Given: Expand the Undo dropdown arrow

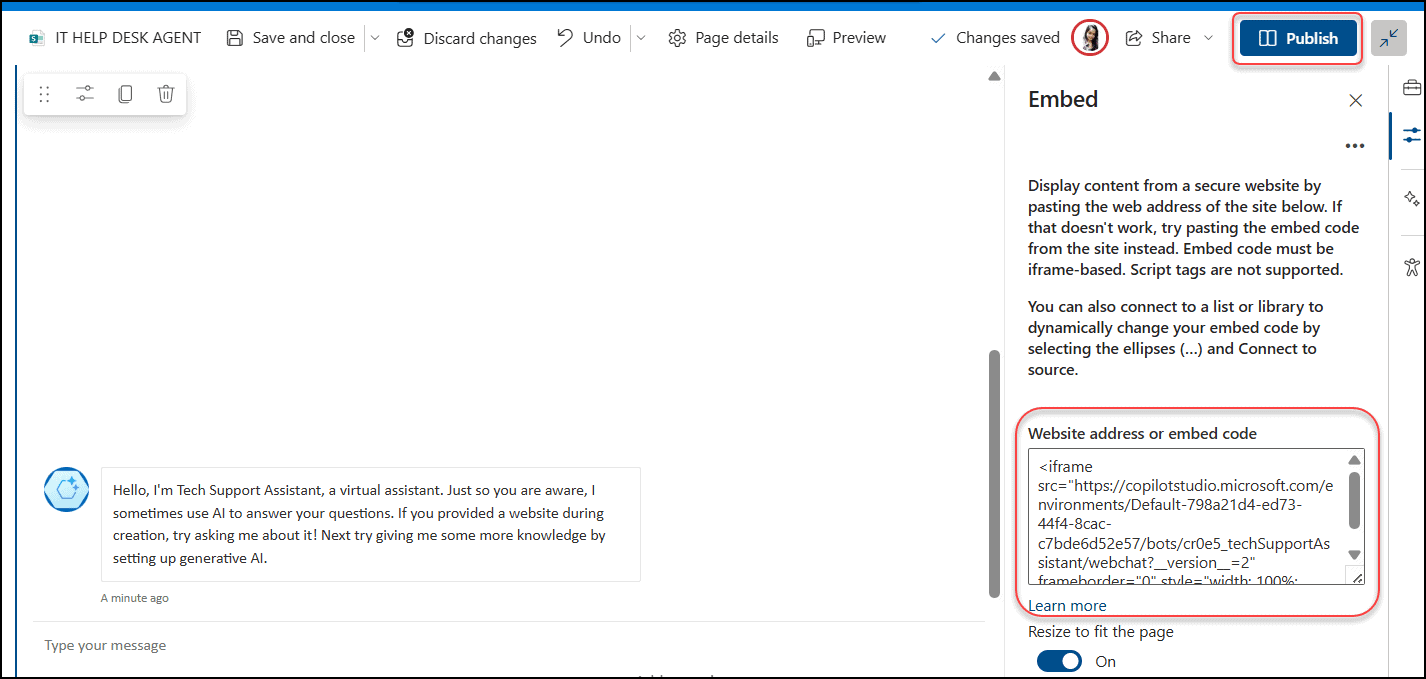Looking at the screenshot, I should pyautogui.click(x=641, y=38).
